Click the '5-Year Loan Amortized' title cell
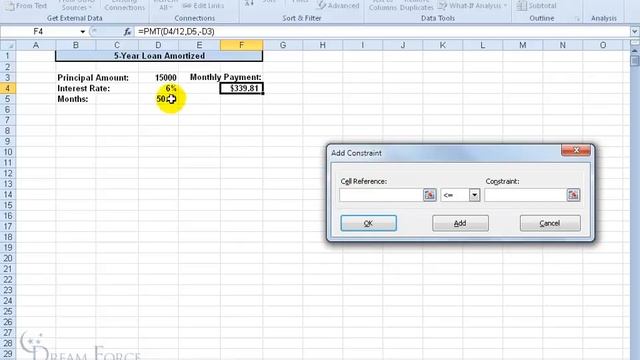 tap(159, 56)
